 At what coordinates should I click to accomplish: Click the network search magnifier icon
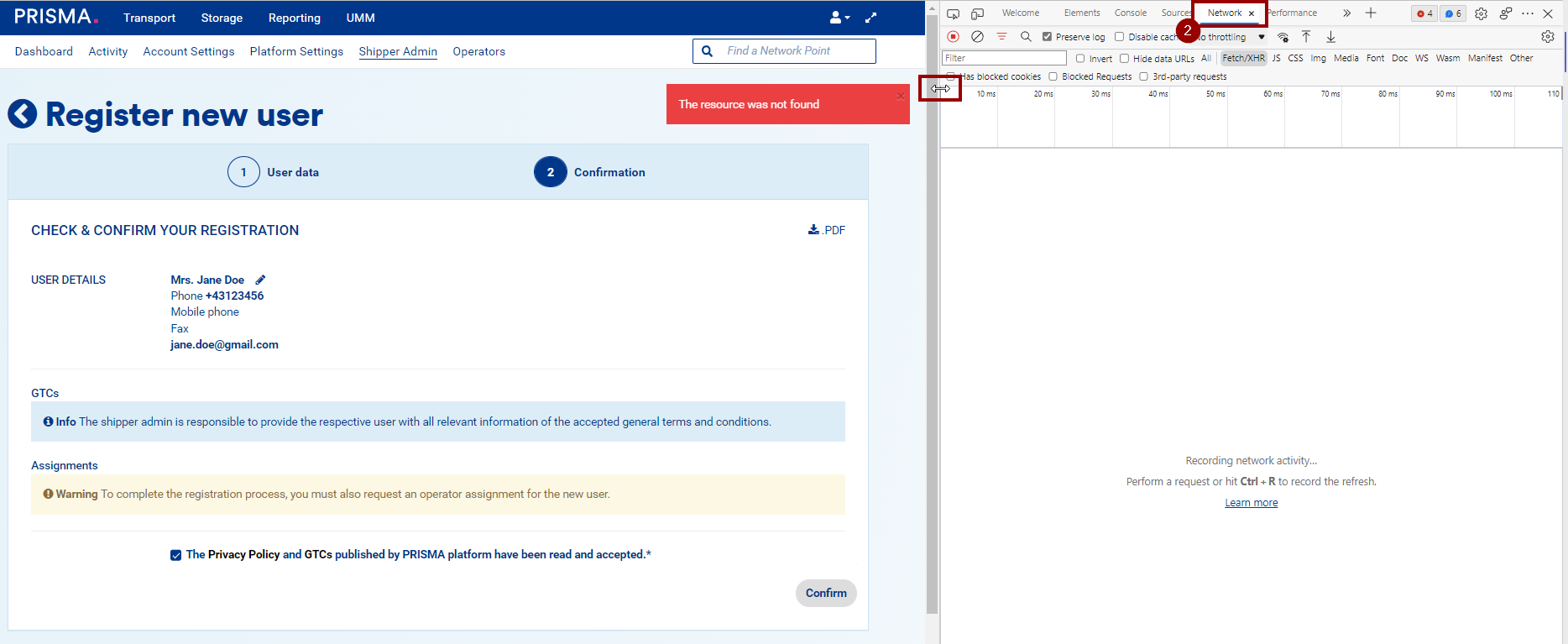tap(1026, 37)
